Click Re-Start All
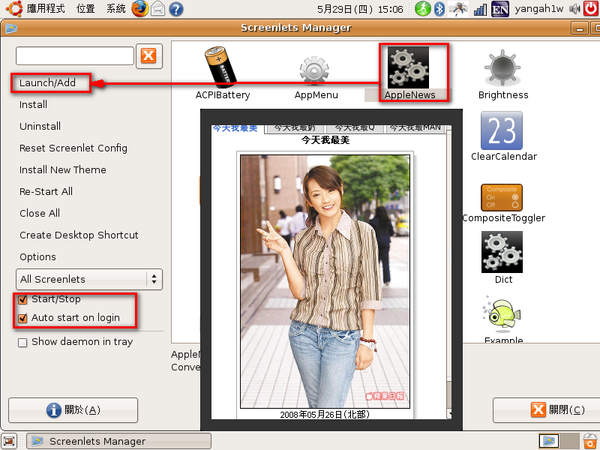This screenshot has width=600, height=450. pyautogui.click(x=46, y=191)
